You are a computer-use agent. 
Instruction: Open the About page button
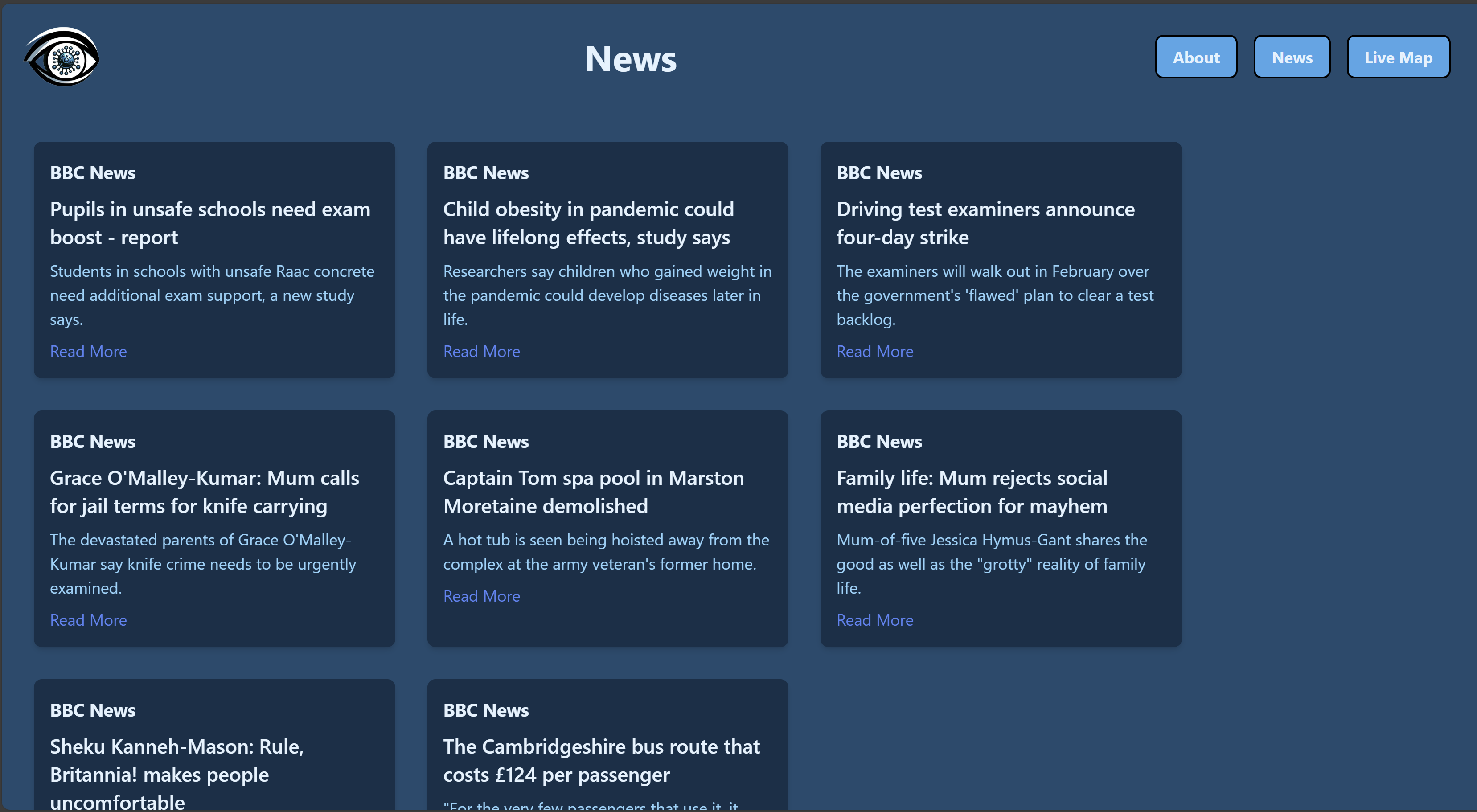pyautogui.click(x=1195, y=57)
